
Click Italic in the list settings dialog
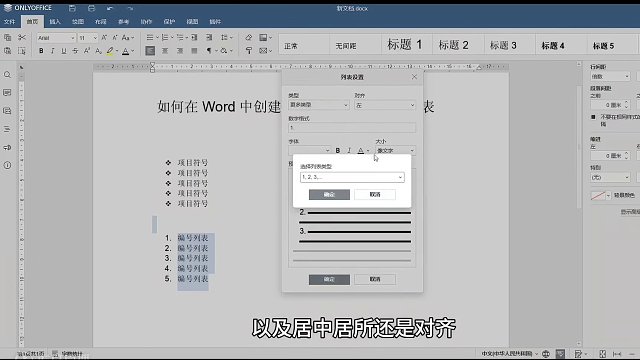pyautogui.click(x=349, y=151)
